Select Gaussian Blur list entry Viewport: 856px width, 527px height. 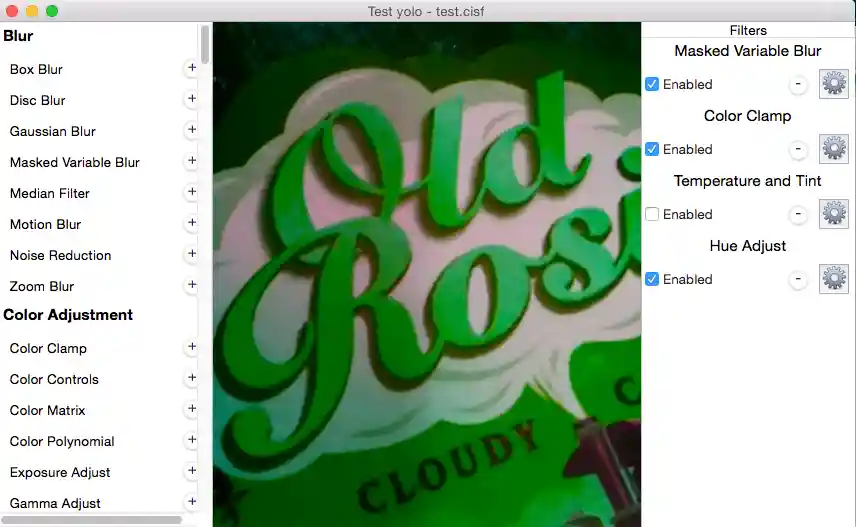point(53,132)
